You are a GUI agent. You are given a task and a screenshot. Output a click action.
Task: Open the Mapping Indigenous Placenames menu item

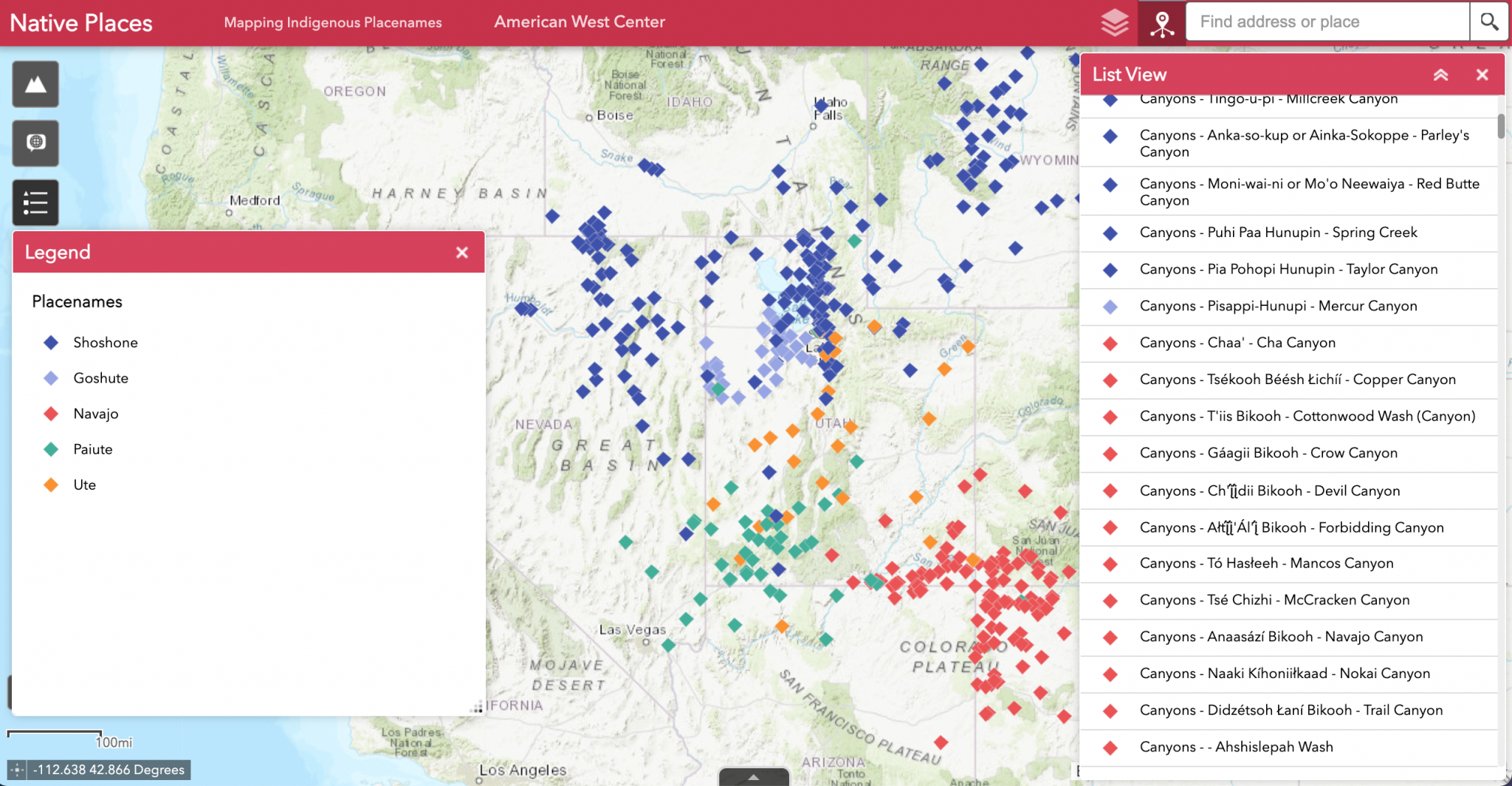(333, 22)
